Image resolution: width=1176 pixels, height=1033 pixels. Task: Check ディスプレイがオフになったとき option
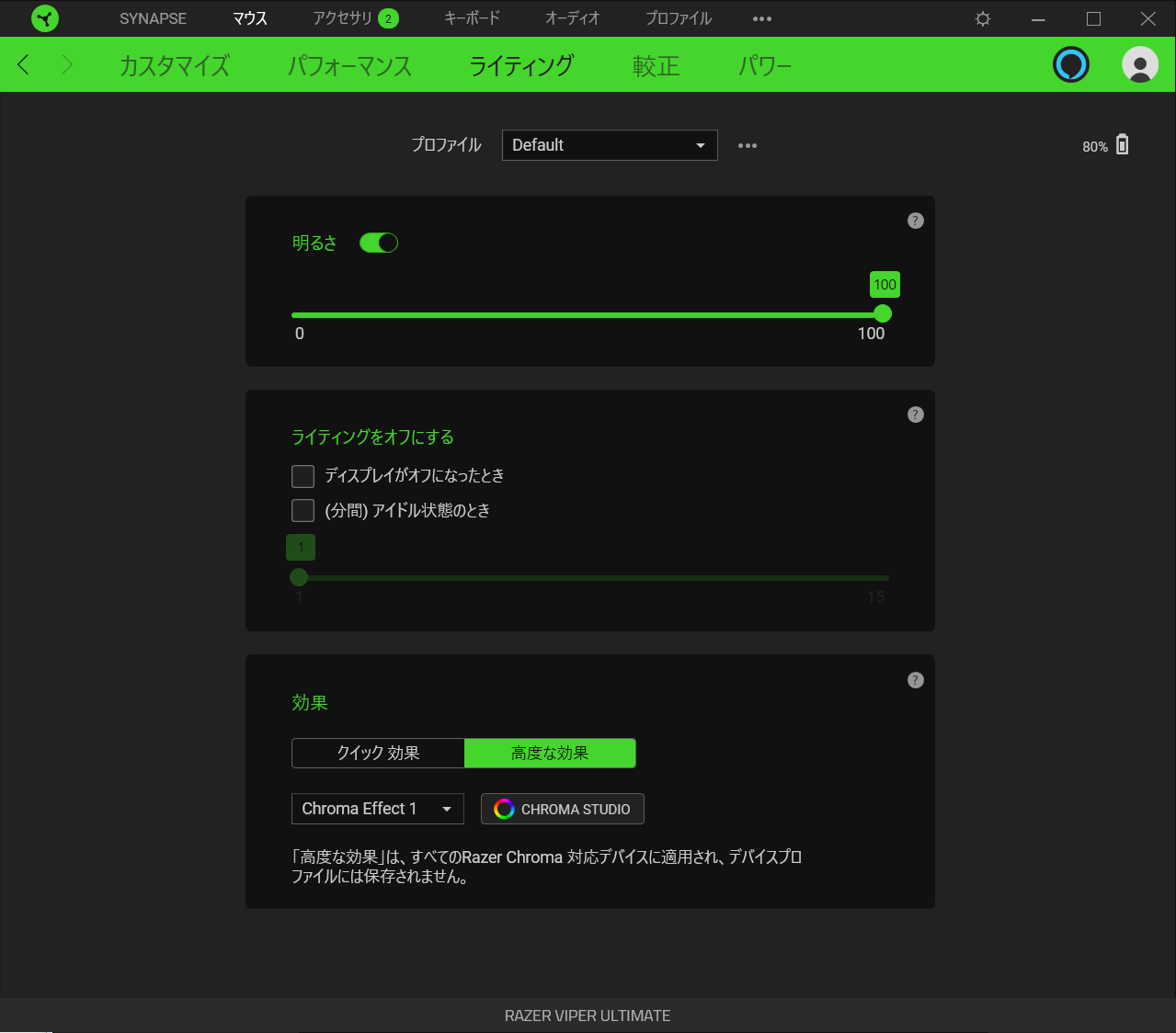pyautogui.click(x=303, y=476)
